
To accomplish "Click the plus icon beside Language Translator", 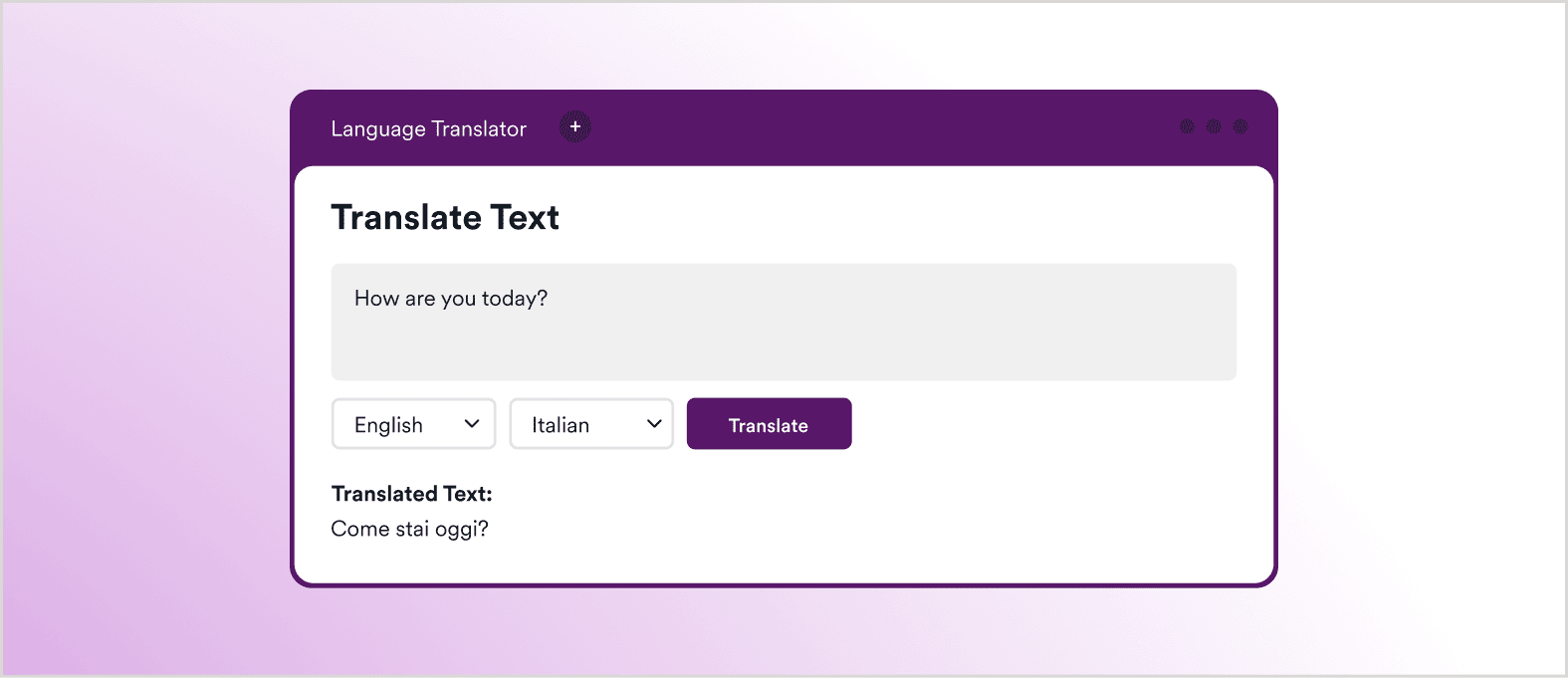I will 574,127.
